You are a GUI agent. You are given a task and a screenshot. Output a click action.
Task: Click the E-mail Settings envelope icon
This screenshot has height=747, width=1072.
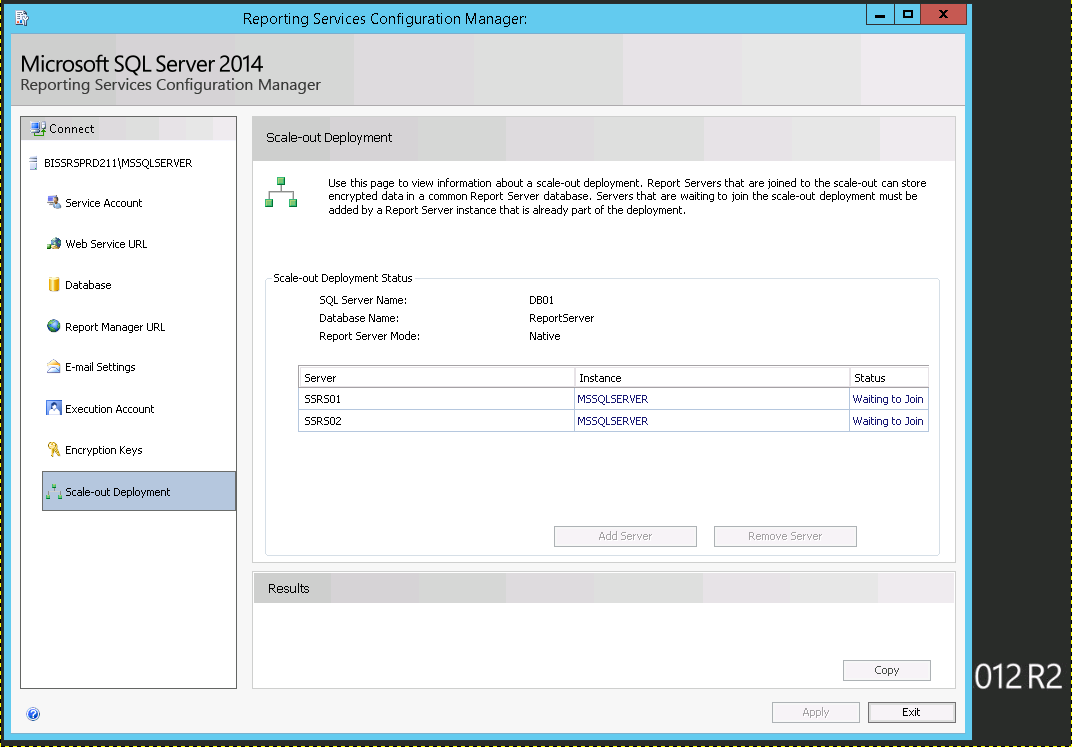pos(54,367)
